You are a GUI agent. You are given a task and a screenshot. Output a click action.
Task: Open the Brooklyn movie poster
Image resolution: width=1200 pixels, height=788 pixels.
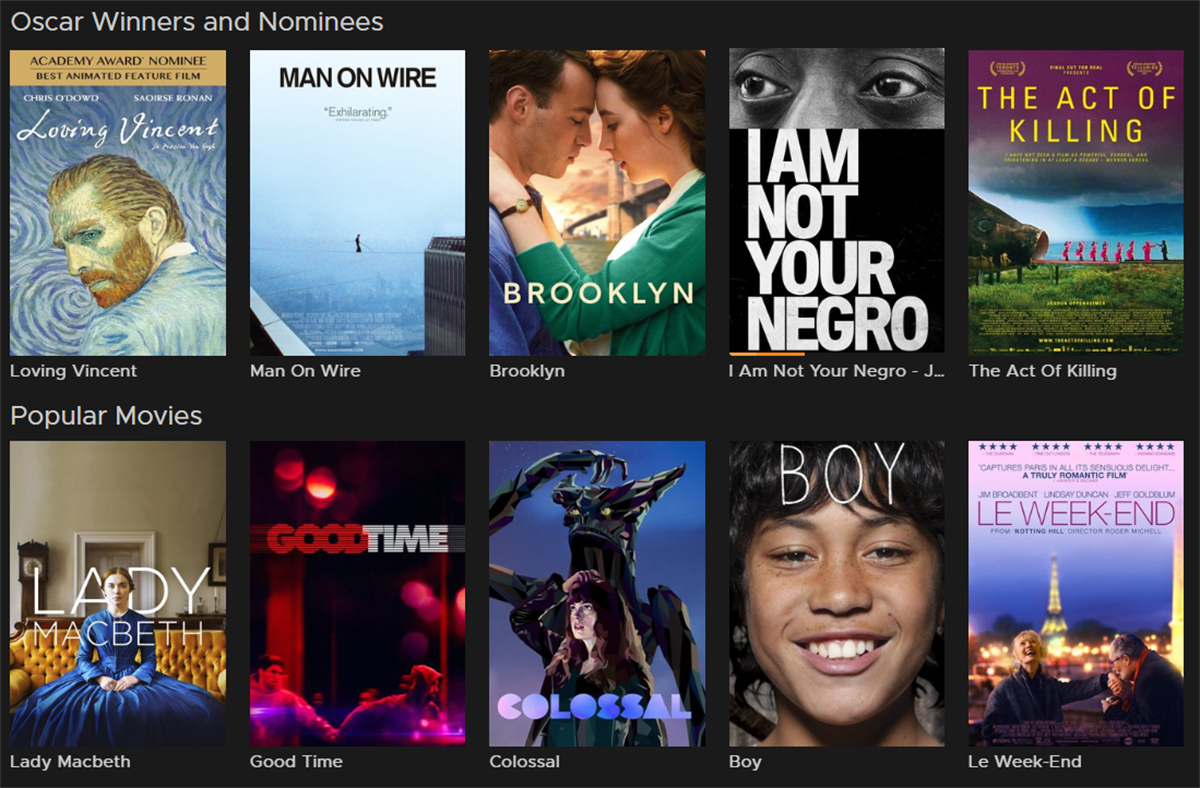click(x=597, y=202)
